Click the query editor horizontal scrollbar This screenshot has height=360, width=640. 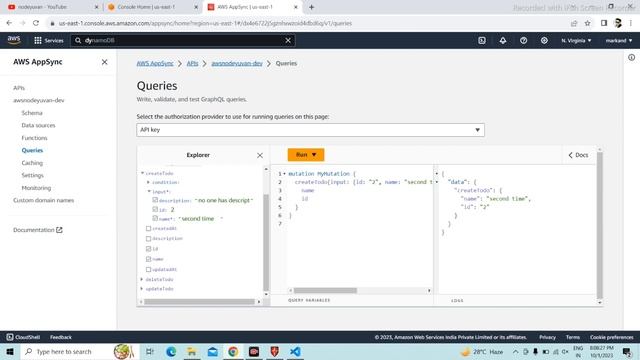[325, 291]
